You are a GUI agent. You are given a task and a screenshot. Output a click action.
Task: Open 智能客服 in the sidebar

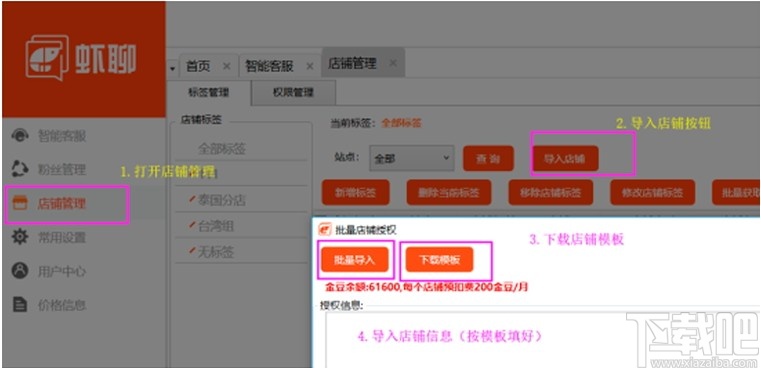click(62, 136)
